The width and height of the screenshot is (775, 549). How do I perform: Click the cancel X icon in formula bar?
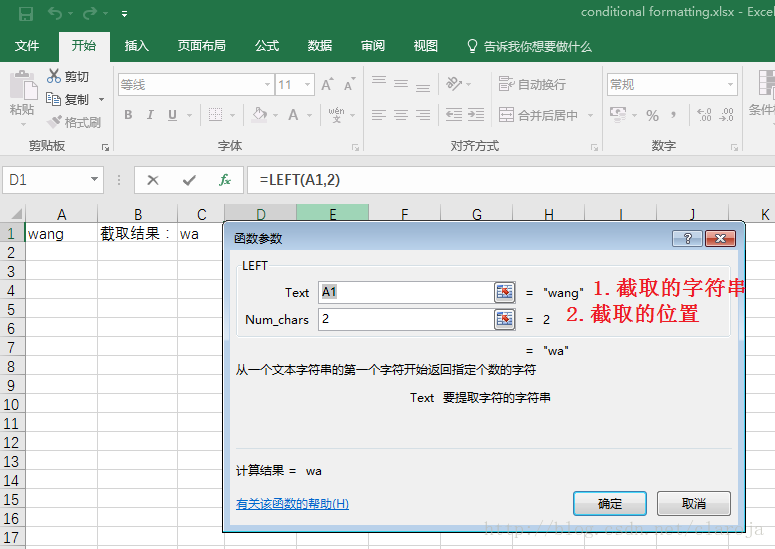coord(153,180)
